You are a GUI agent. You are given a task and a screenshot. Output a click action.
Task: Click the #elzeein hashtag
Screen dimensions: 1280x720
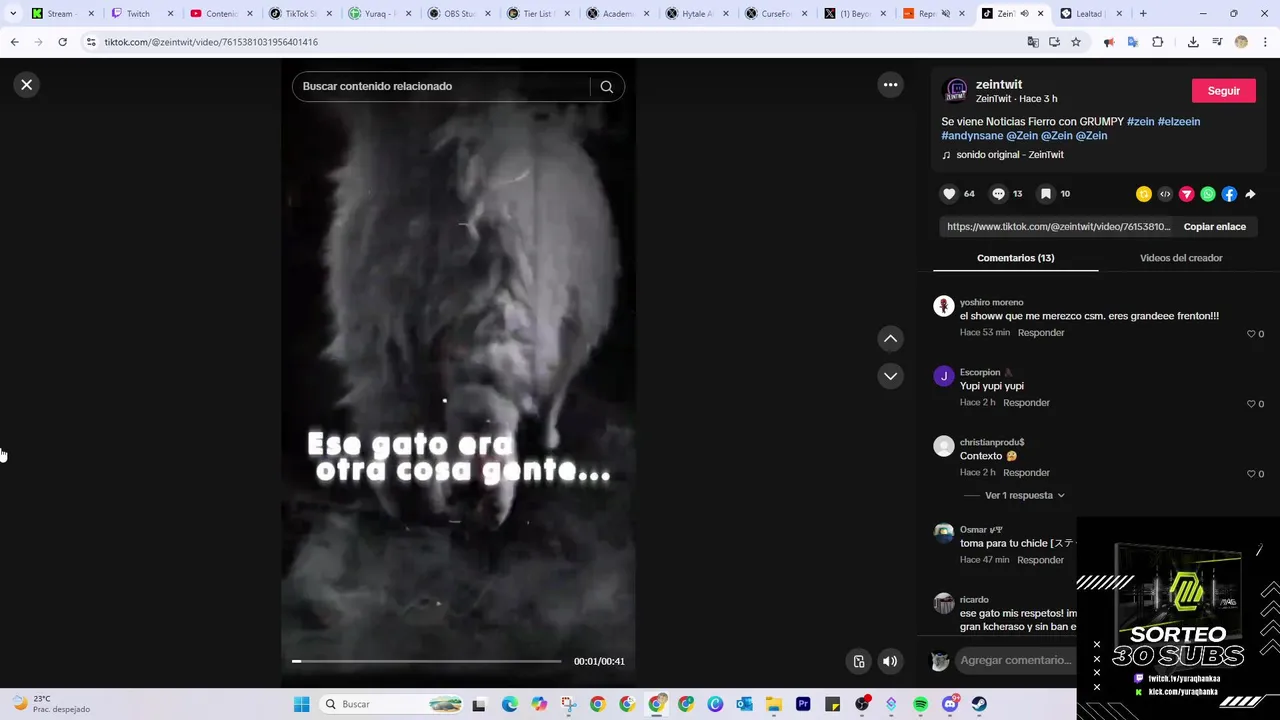pyautogui.click(x=1179, y=122)
